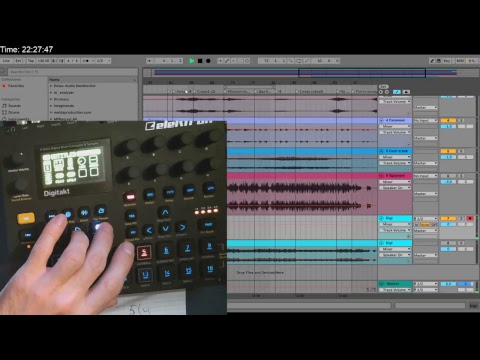Image resolution: width=480 pixels, height=360 pixels.
Task: Open second Digi track Master output dropdown
Action: click(x=426, y=255)
